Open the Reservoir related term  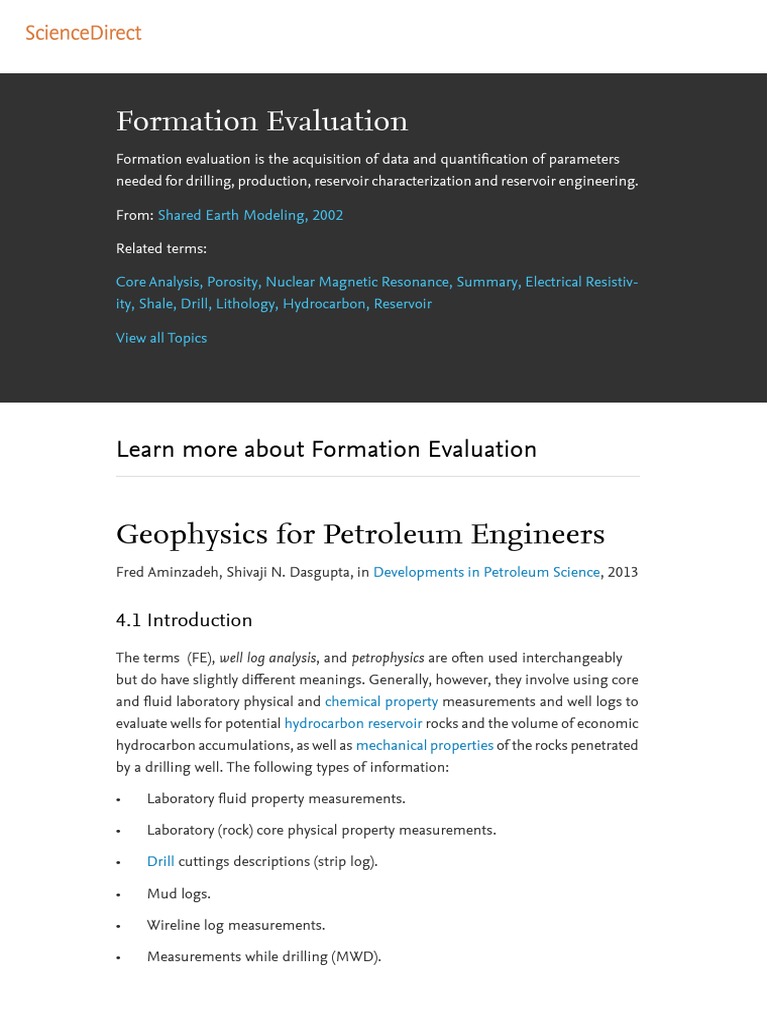coord(403,304)
